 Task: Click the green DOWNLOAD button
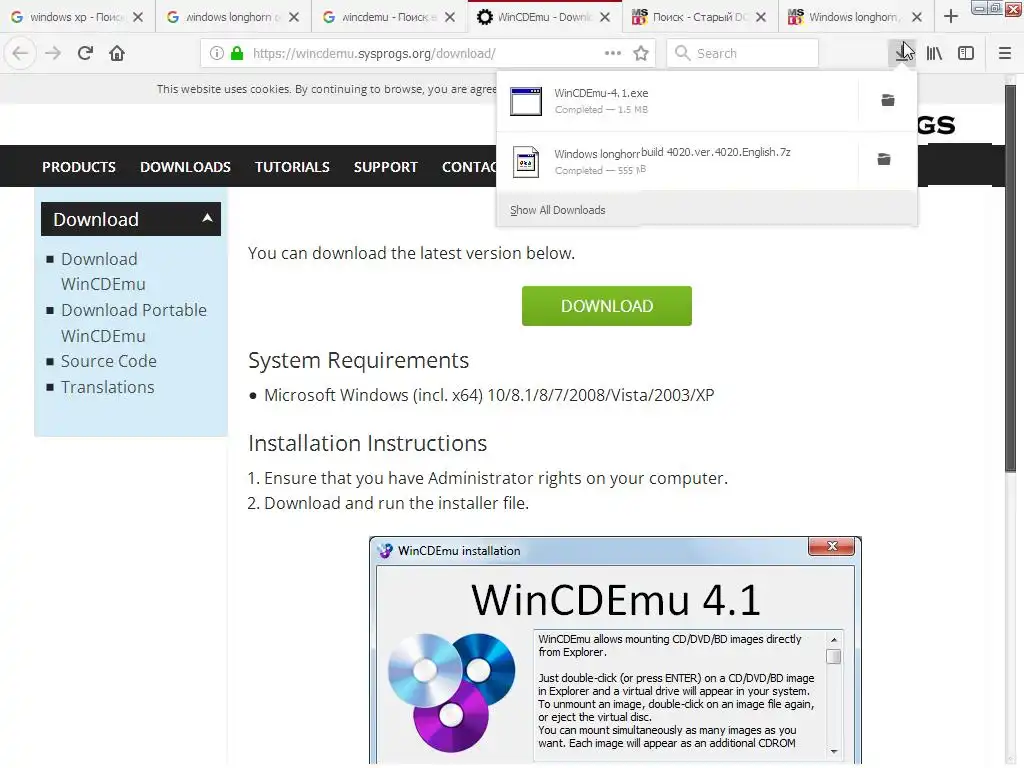607,306
